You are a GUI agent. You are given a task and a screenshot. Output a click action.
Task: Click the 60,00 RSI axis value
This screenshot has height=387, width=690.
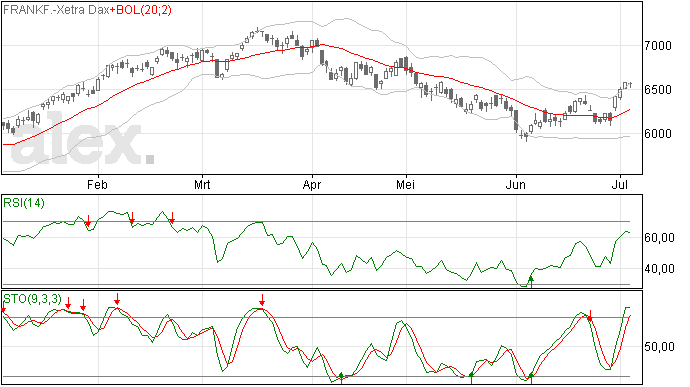pos(659,238)
